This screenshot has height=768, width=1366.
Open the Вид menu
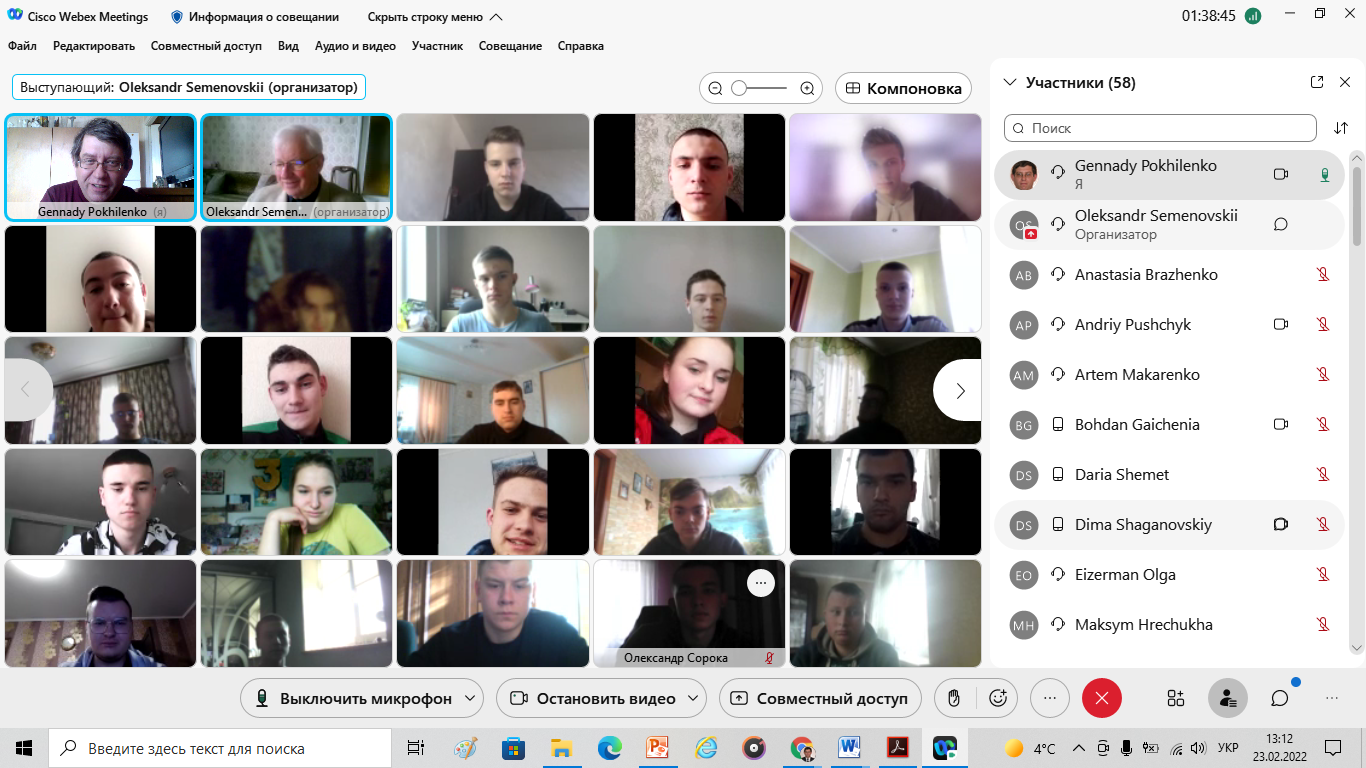click(x=288, y=46)
